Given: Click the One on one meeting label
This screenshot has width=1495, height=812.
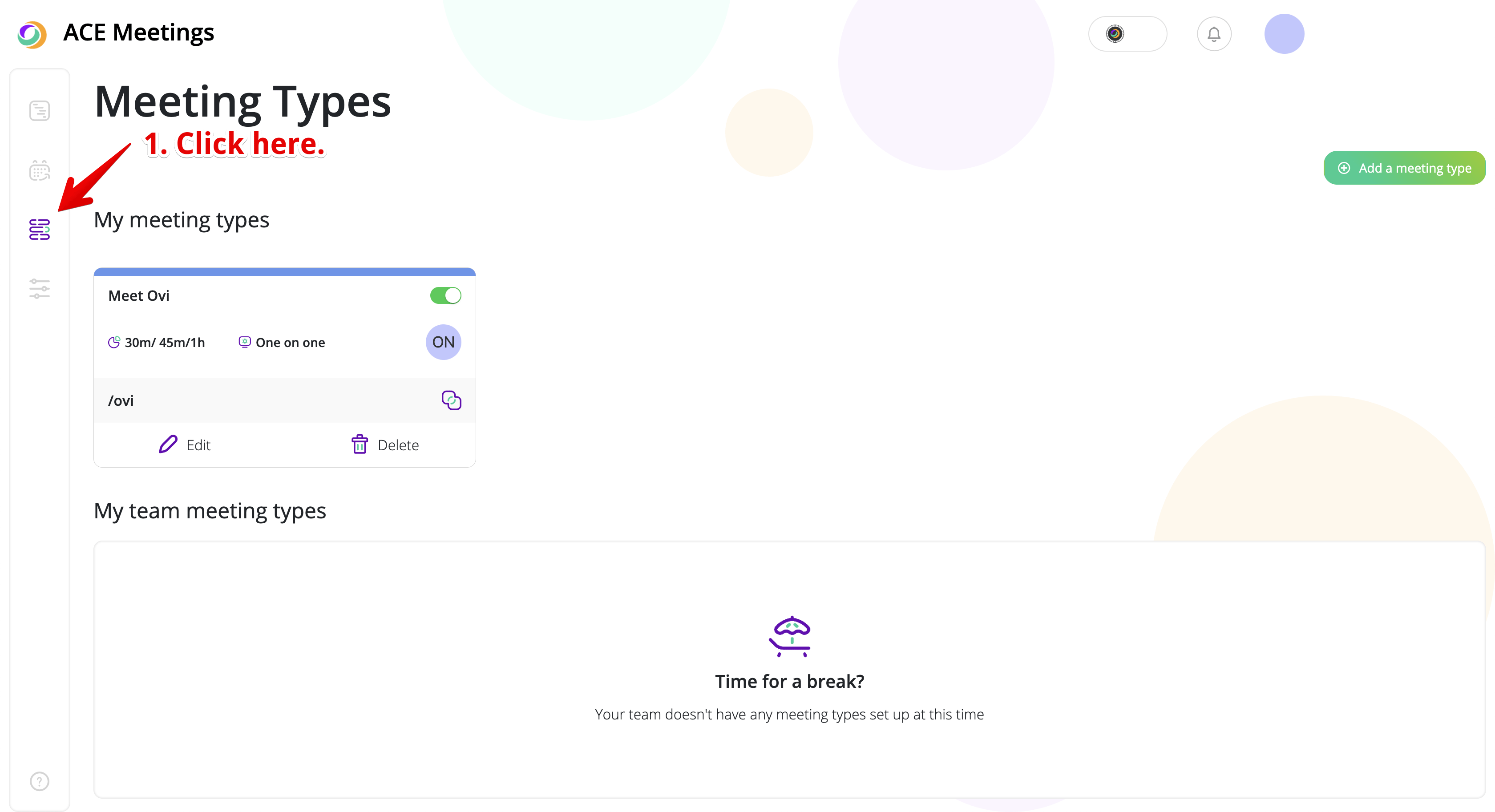Looking at the screenshot, I should click(290, 343).
